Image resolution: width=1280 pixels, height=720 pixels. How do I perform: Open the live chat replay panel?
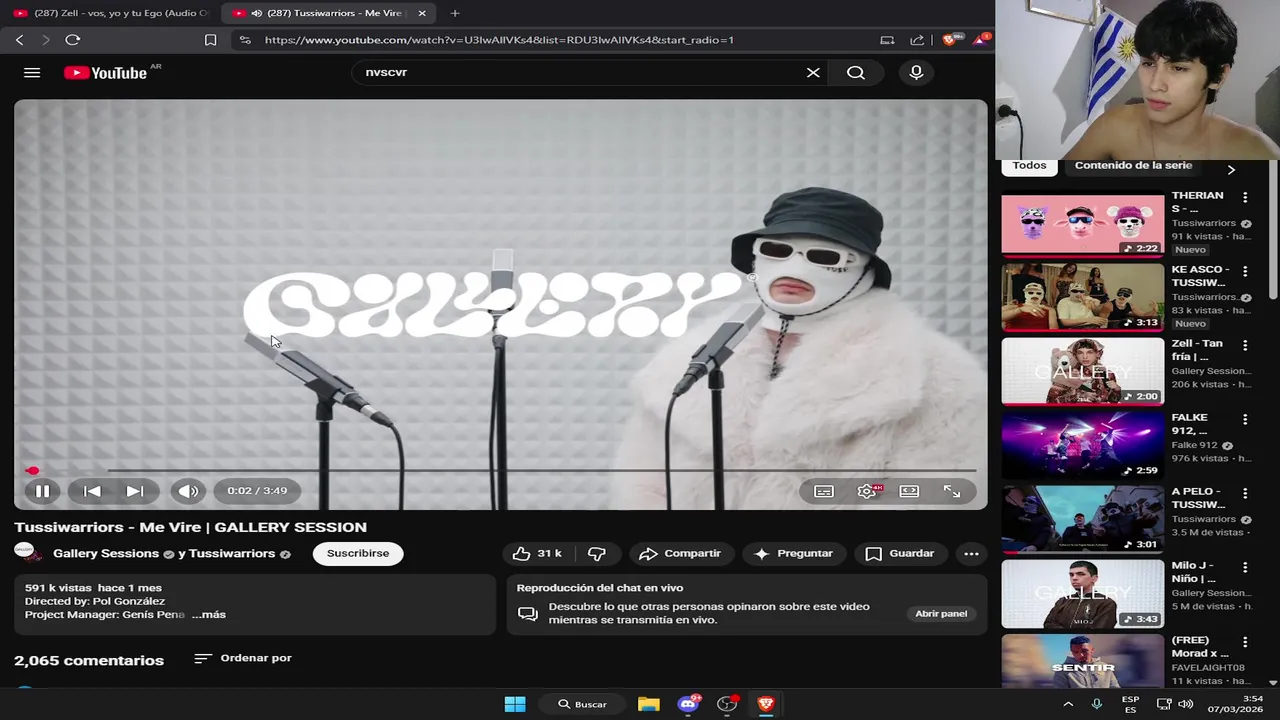[941, 613]
